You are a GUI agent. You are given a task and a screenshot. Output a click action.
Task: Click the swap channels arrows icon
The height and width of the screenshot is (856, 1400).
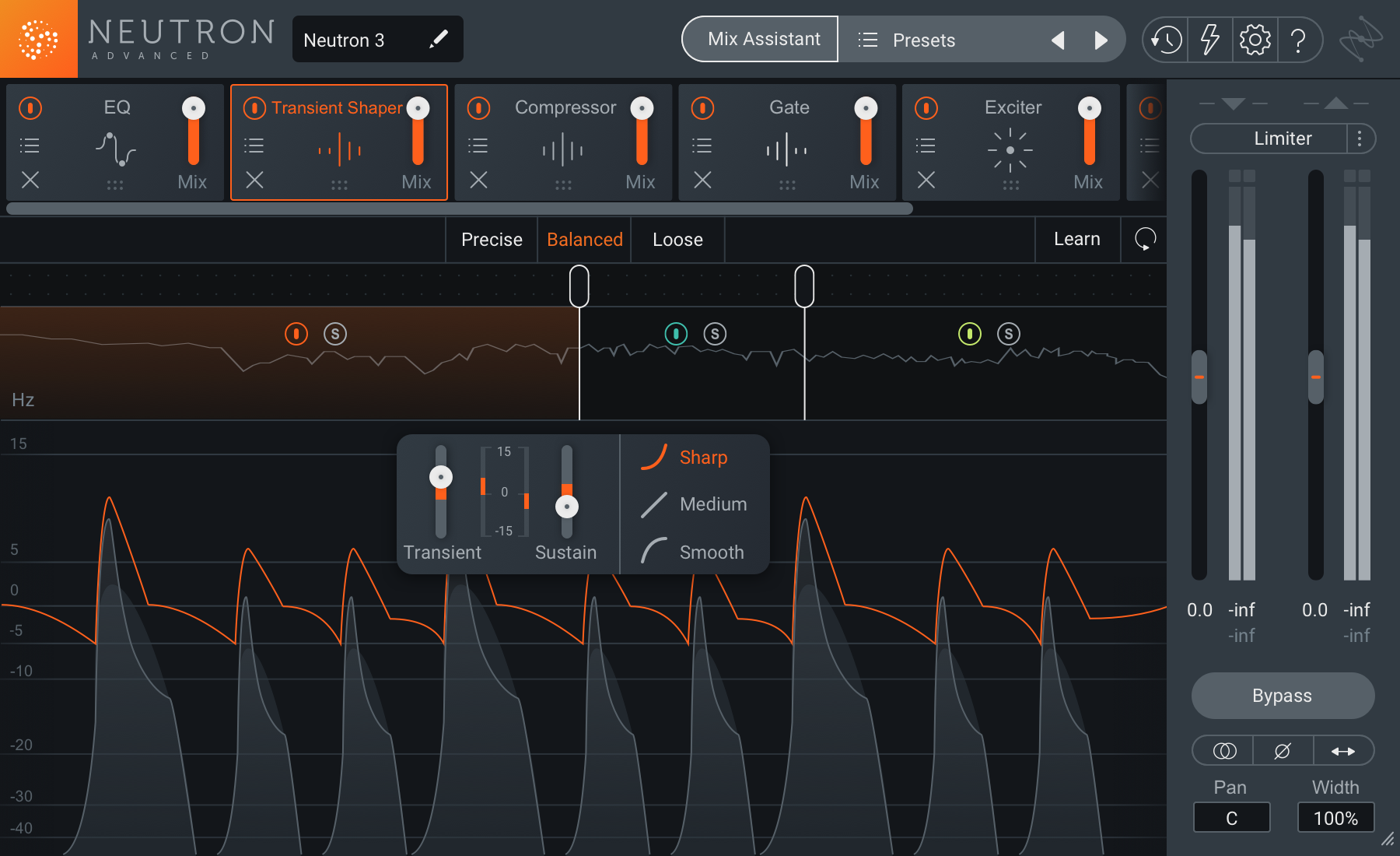tap(1343, 751)
